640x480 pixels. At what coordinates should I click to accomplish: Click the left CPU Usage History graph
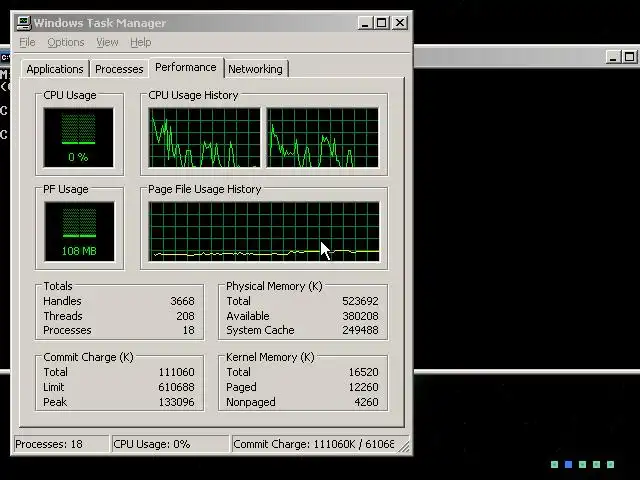pos(204,138)
